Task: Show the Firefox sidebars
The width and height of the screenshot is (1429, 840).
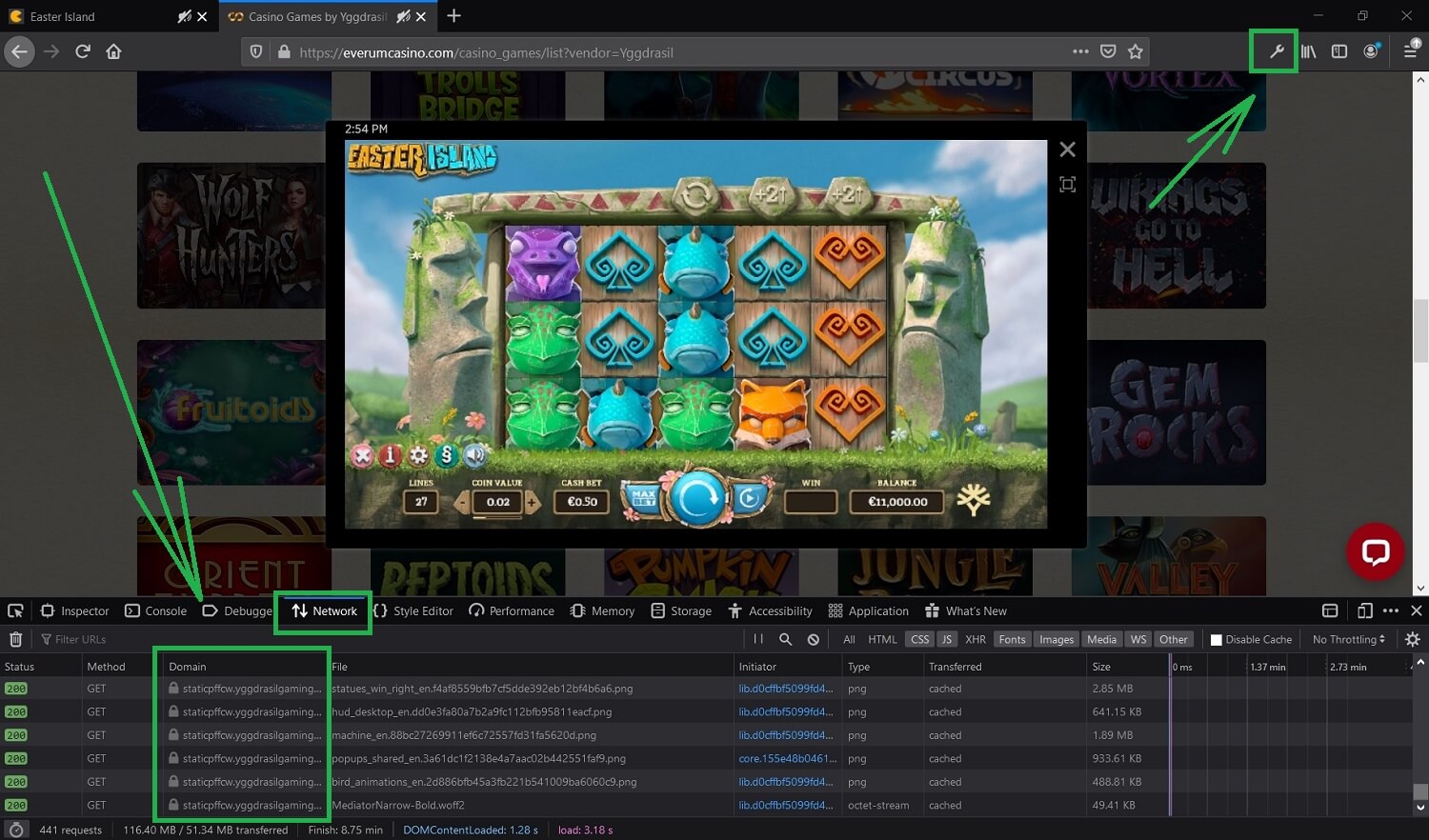Action: pyautogui.click(x=1339, y=51)
